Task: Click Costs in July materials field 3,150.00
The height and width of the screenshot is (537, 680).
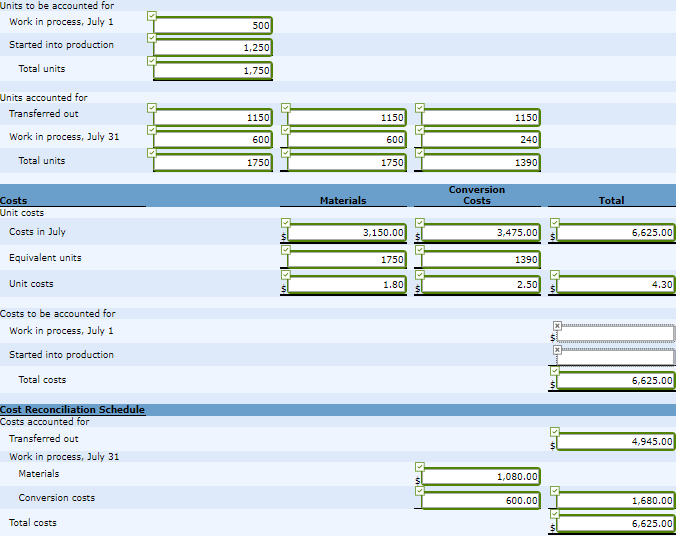Action: pos(347,232)
